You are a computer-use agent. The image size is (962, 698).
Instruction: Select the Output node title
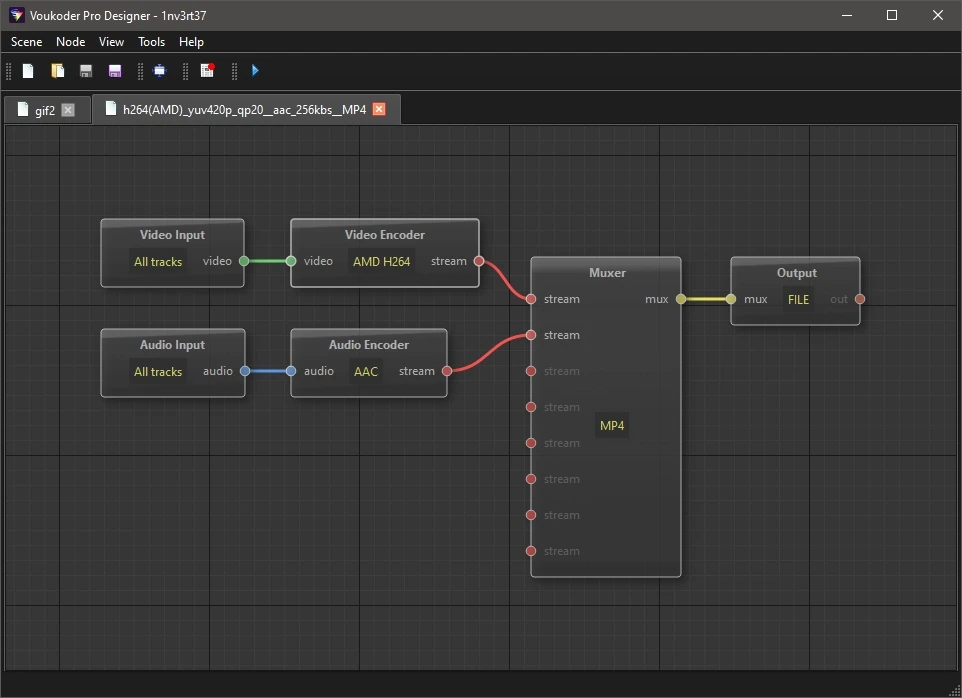click(796, 272)
